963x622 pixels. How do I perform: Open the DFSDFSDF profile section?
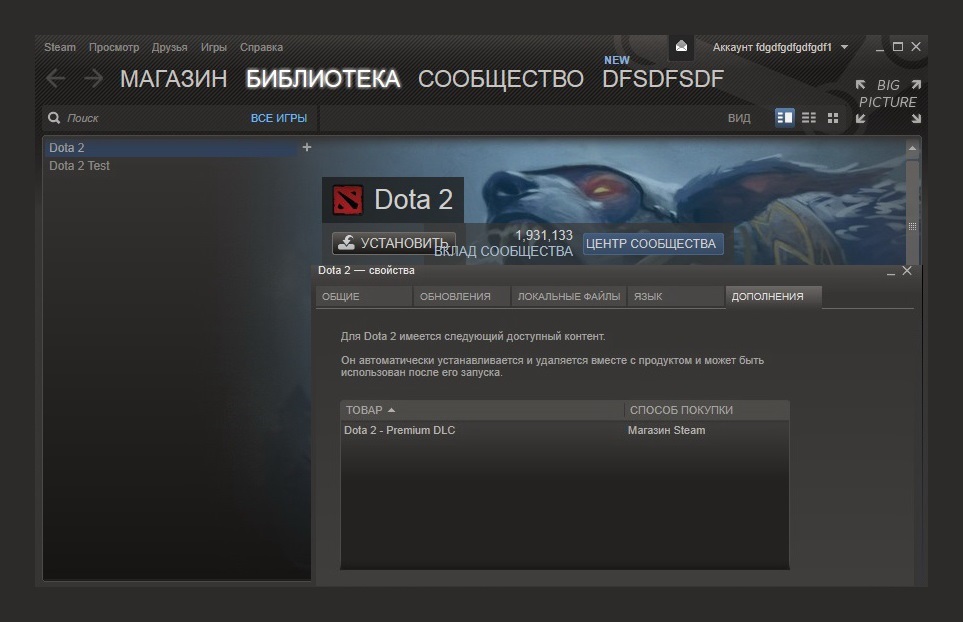click(x=663, y=79)
